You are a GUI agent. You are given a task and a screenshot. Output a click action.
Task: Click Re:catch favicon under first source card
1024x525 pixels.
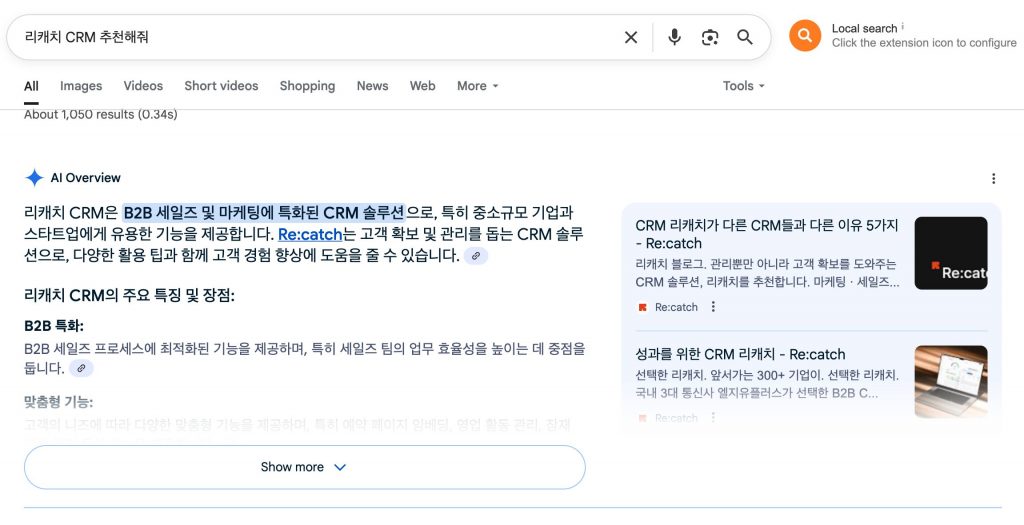643,307
